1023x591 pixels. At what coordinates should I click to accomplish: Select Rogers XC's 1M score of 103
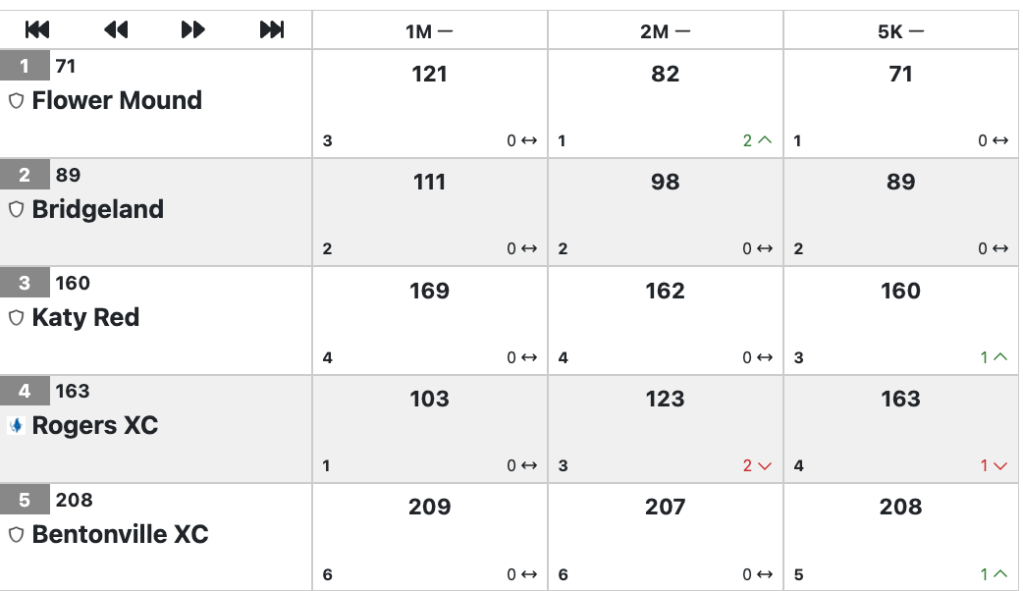[x=429, y=399]
